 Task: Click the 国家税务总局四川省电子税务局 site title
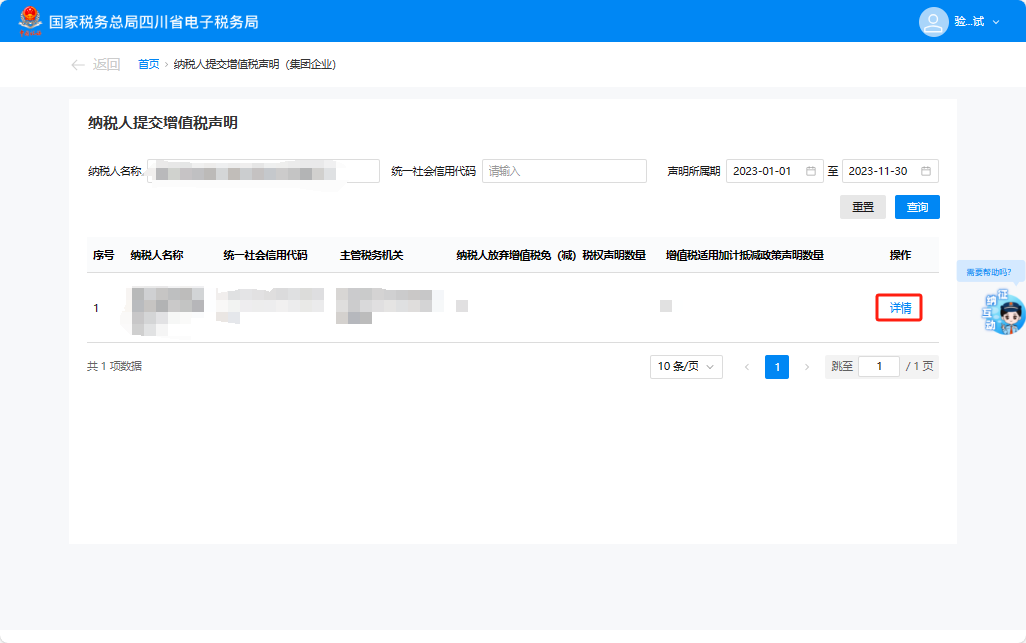[154, 22]
